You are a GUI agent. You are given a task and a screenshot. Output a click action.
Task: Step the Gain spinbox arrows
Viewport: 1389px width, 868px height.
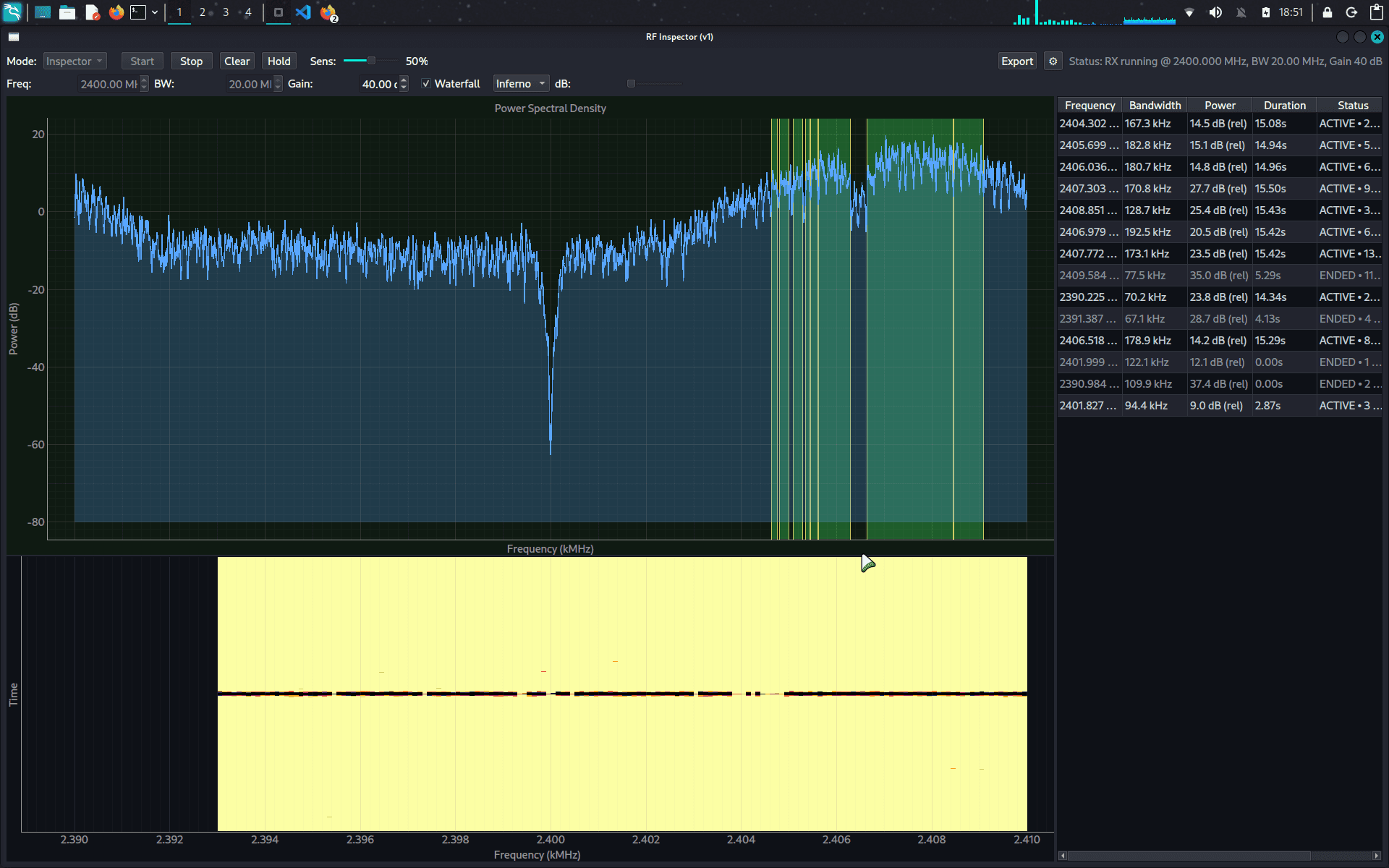point(404,84)
